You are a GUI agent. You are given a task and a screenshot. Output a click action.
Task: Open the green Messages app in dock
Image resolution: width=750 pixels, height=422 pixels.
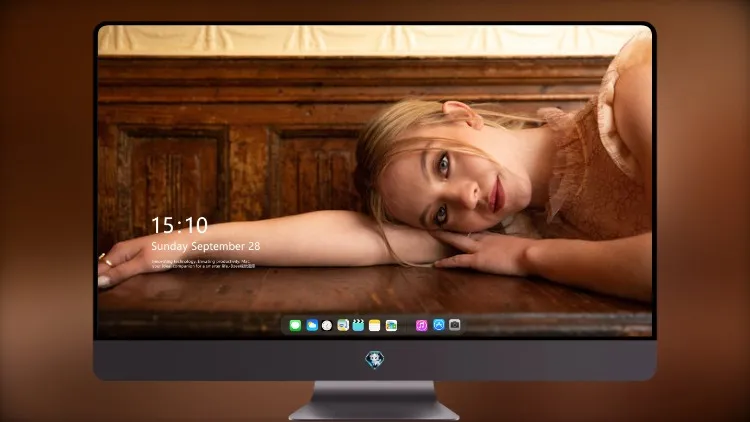tap(295, 325)
